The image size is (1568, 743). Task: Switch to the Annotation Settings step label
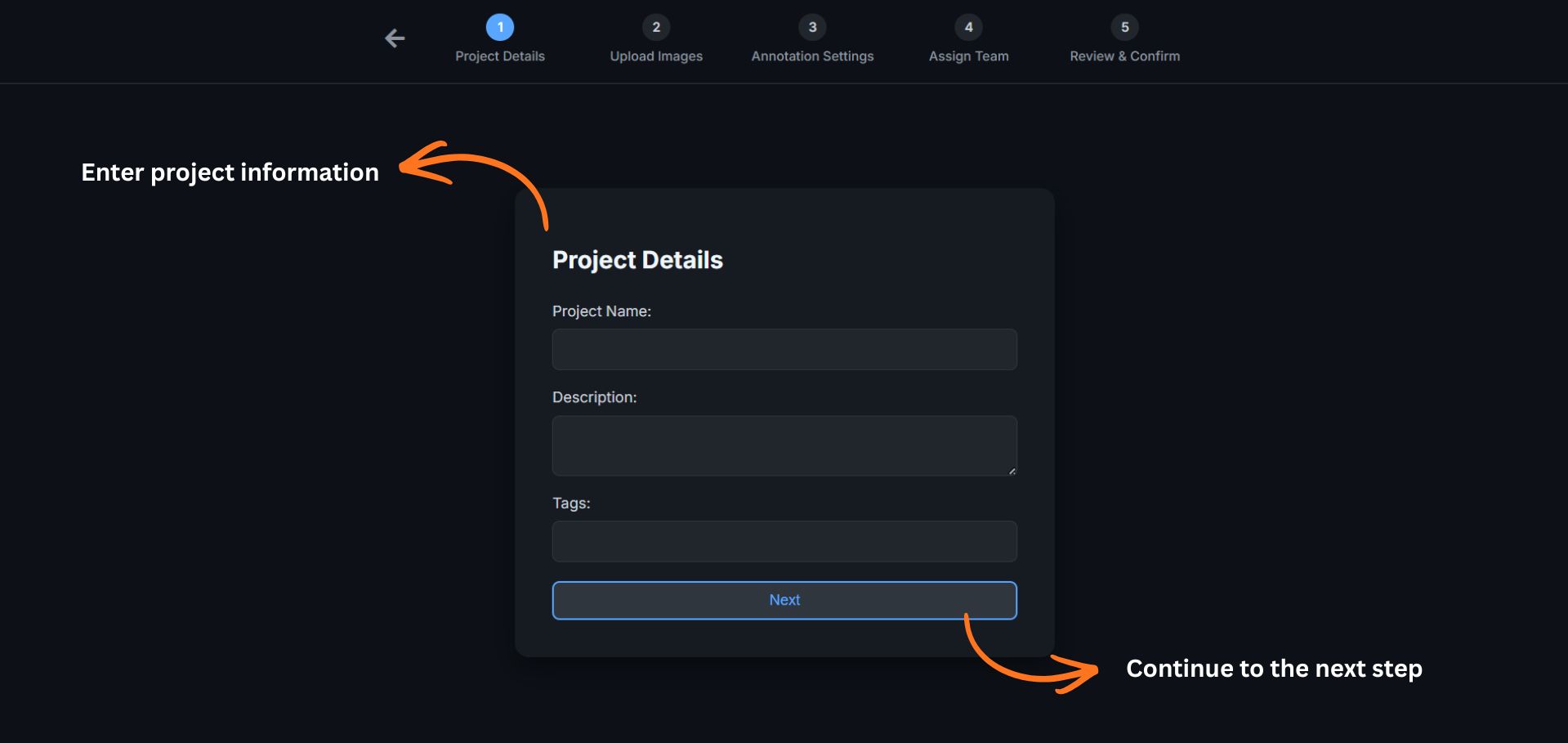tap(812, 56)
